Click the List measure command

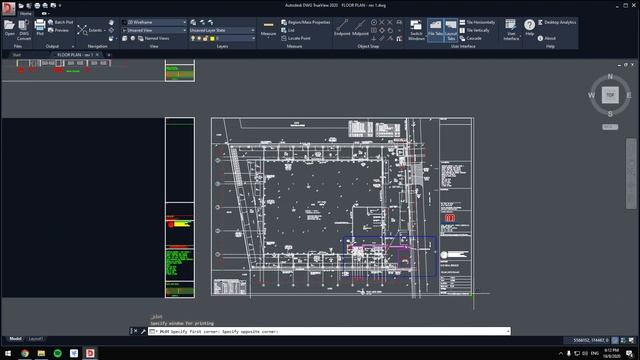click(x=288, y=30)
